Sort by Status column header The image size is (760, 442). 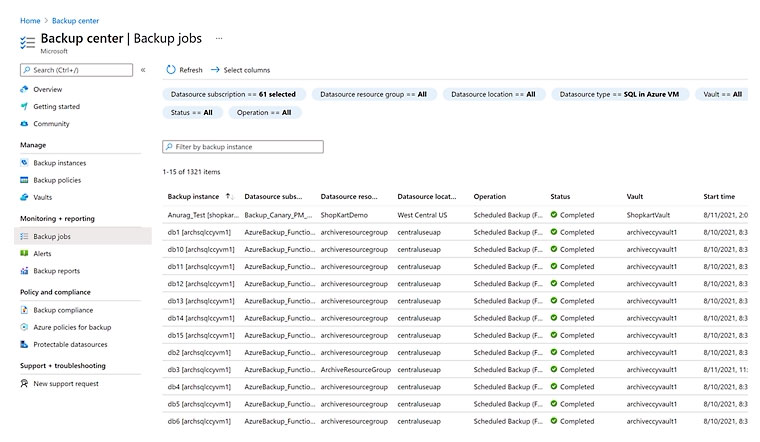pos(560,196)
